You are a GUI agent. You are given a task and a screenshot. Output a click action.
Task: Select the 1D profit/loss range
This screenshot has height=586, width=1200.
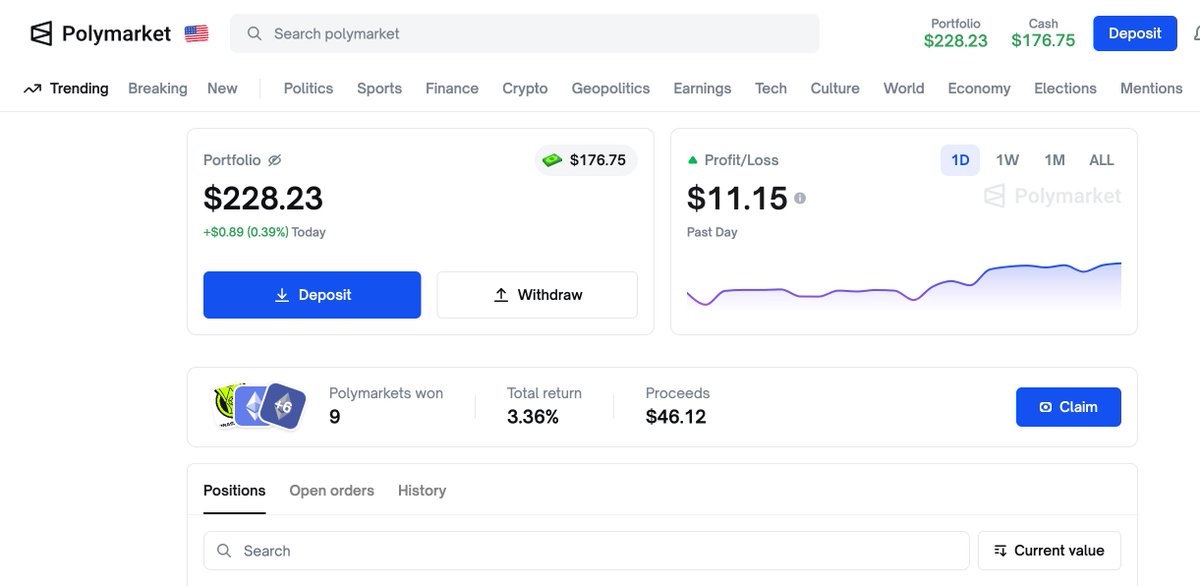[x=960, y=160]
